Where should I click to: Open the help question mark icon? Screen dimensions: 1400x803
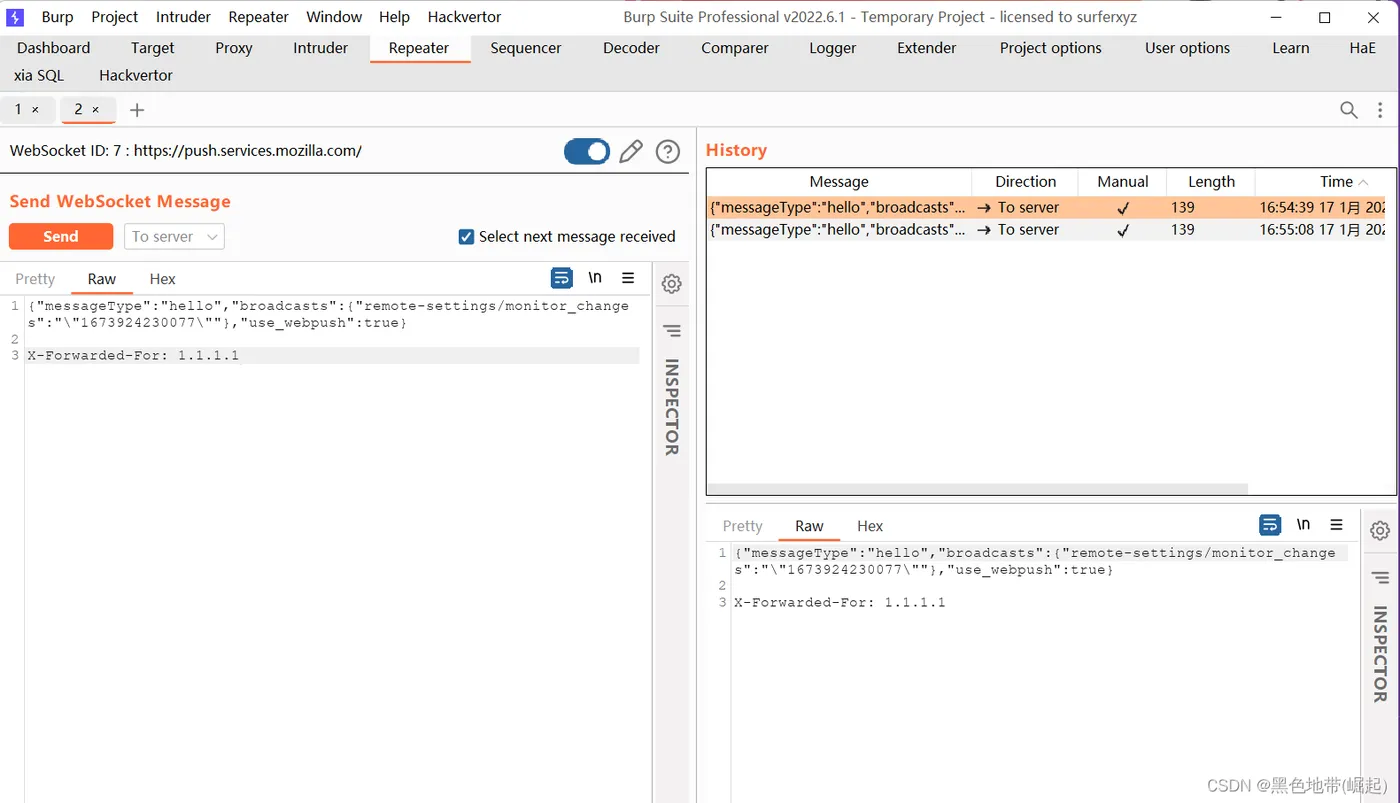667,151
